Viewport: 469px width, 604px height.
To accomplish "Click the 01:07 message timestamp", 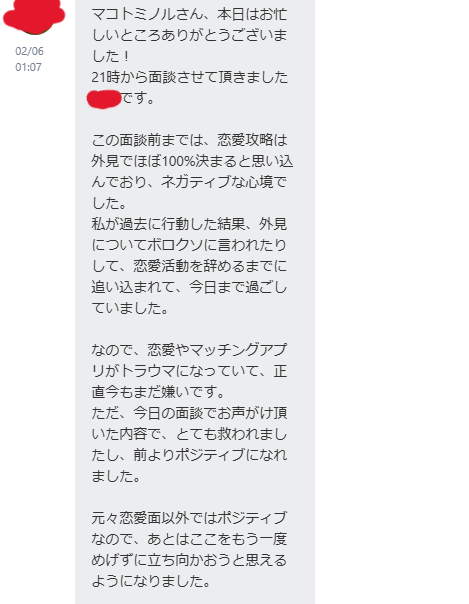I will (28, 67).
